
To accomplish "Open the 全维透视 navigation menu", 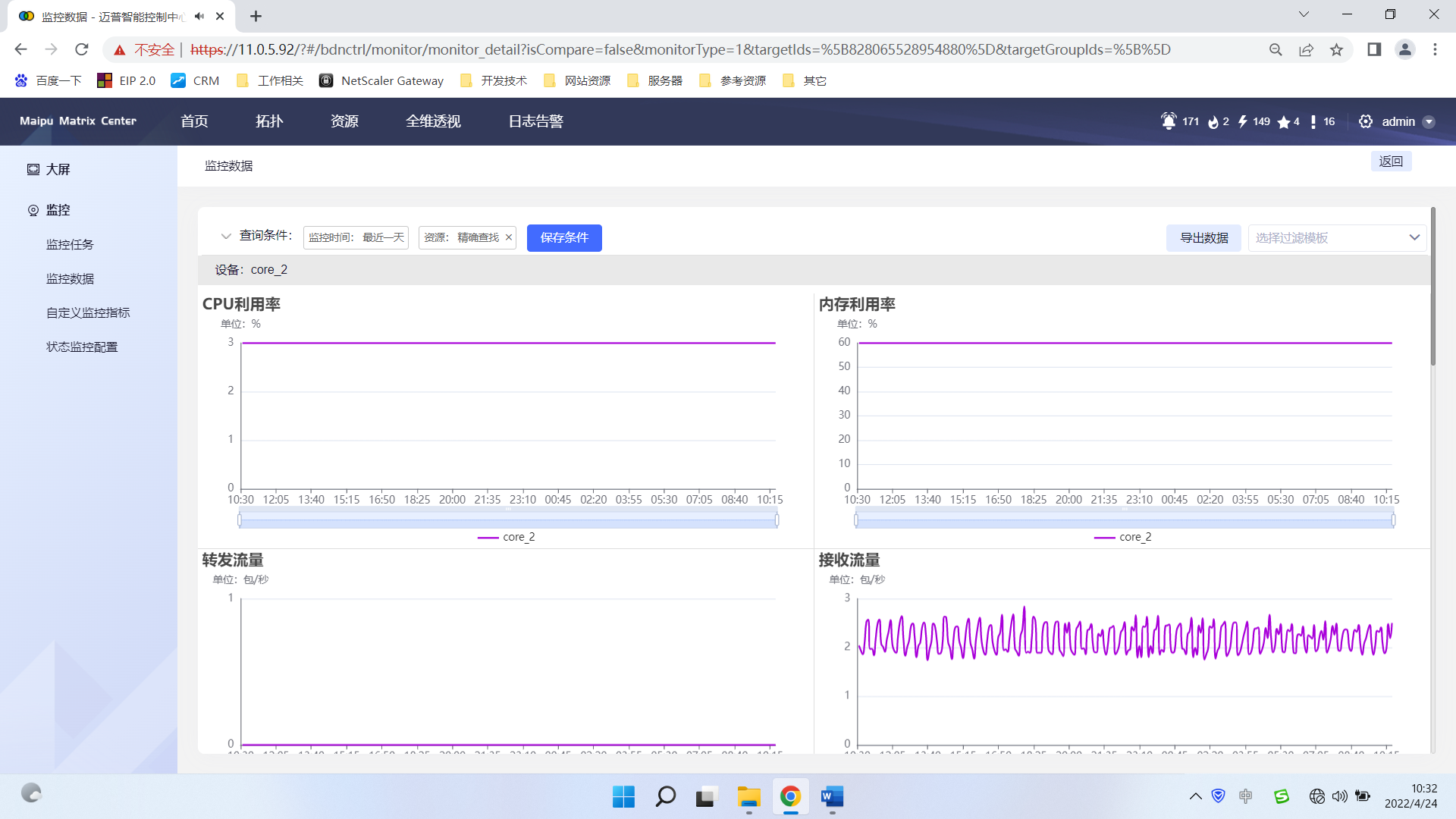I will (433, 121).
